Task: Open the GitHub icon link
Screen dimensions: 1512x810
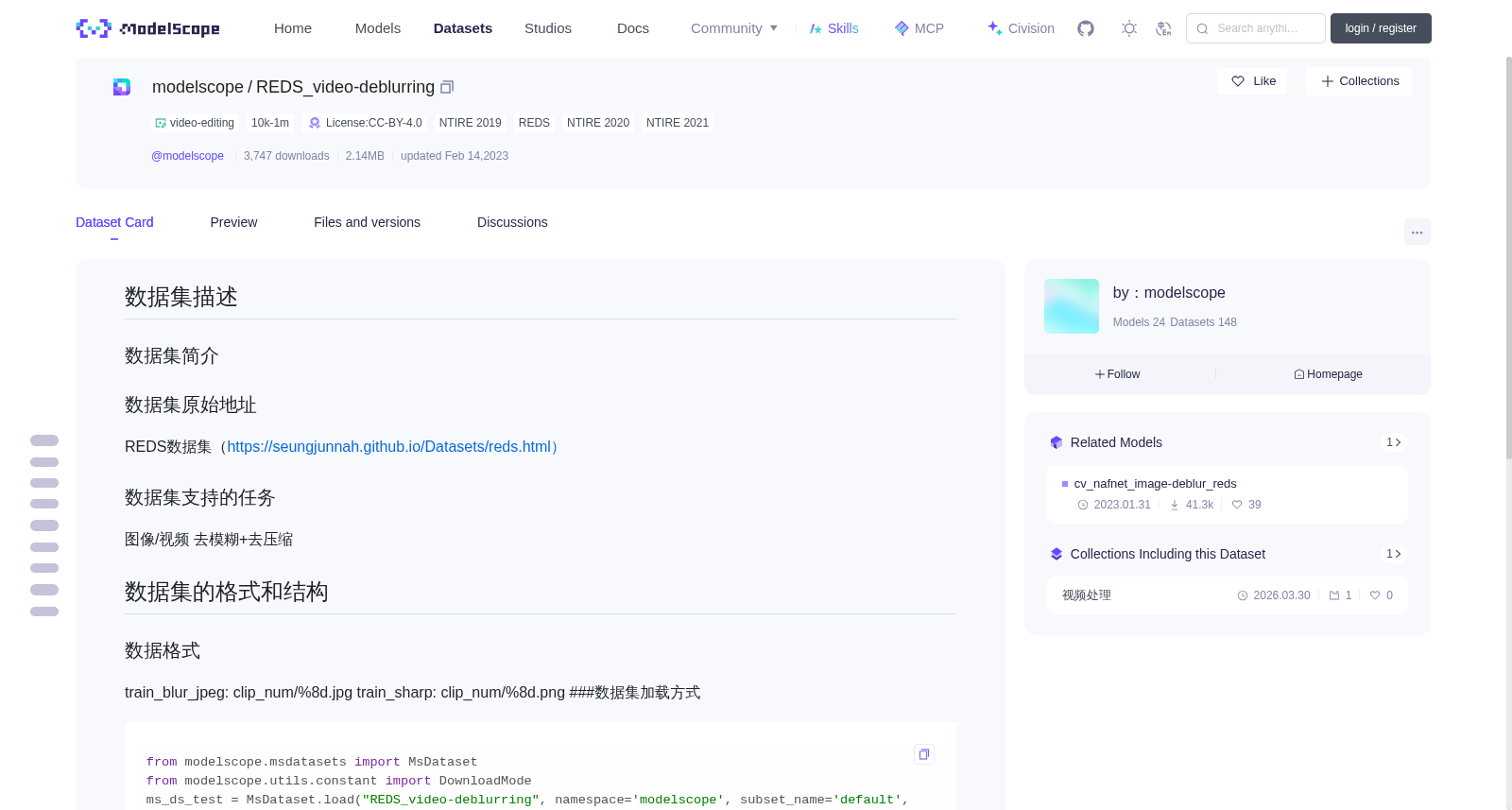Action: pos(1086,28)
